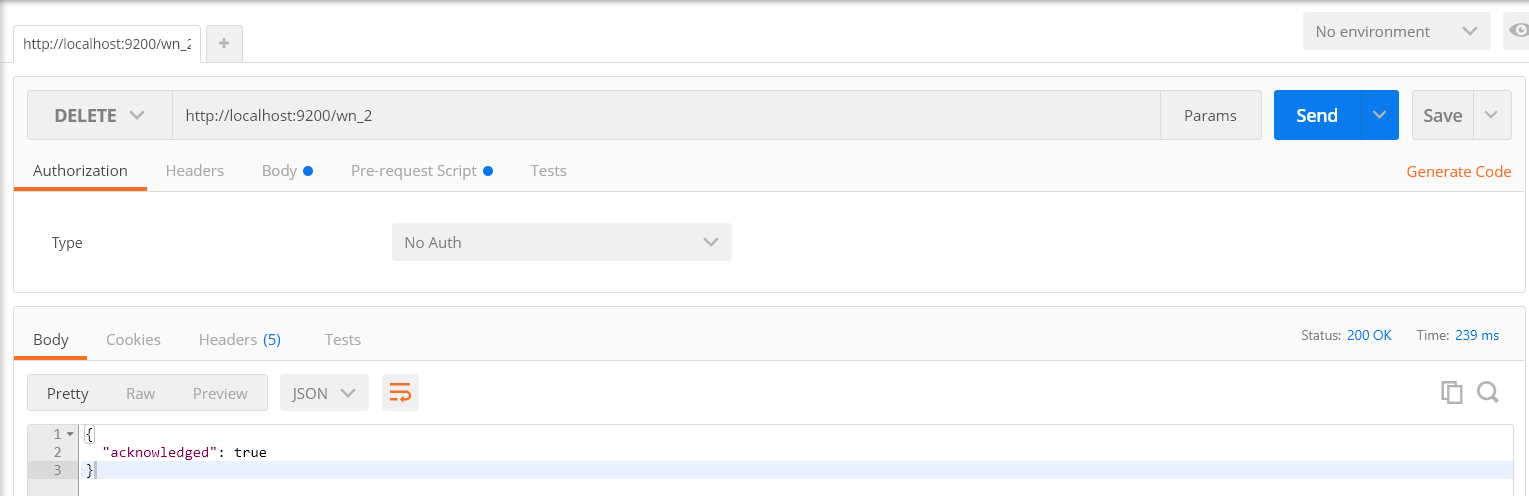
Task: Toggle the line wrap icon in response
Action: click(x=400, y=393)
